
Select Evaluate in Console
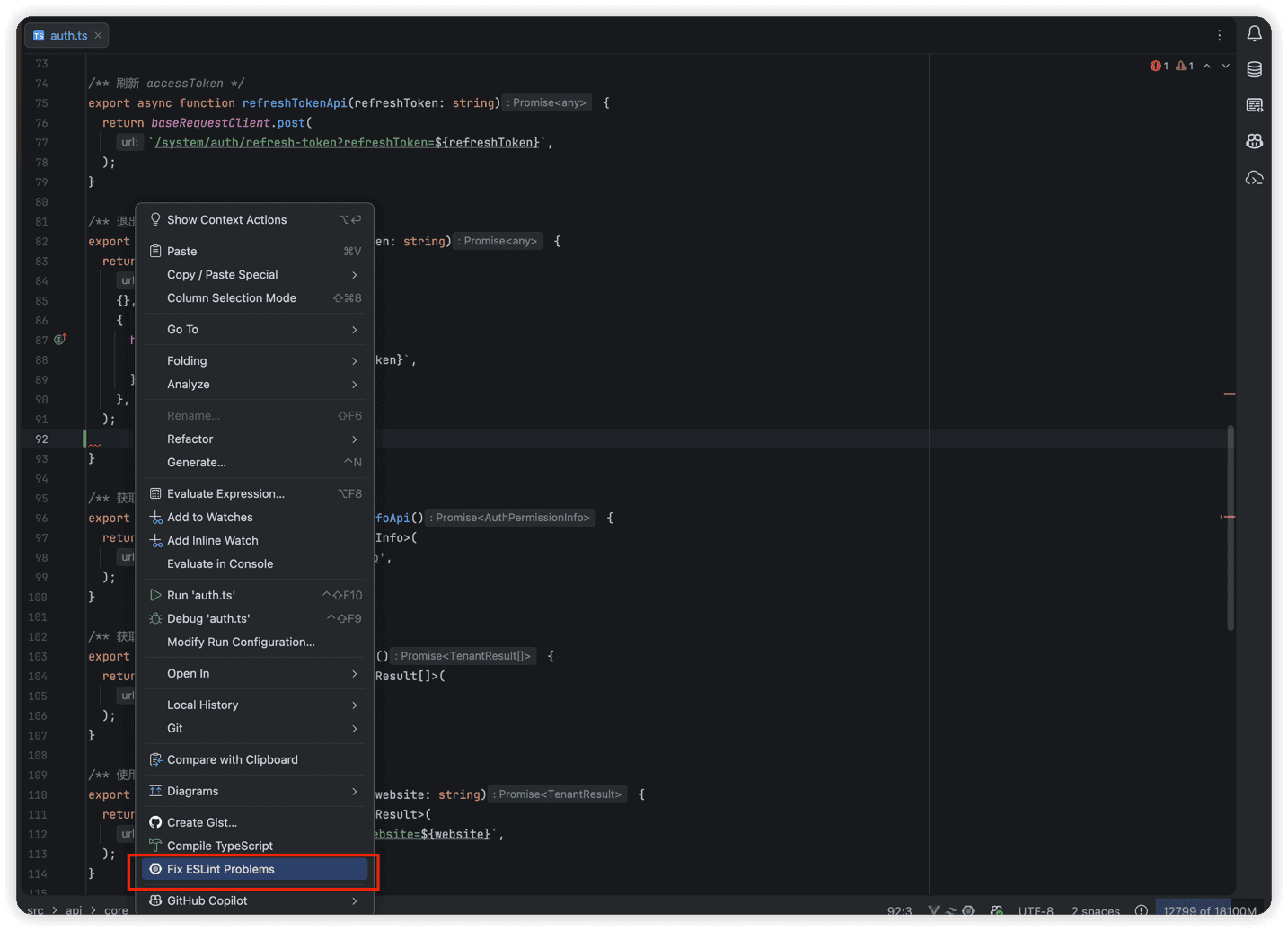[x=255, y=563]
